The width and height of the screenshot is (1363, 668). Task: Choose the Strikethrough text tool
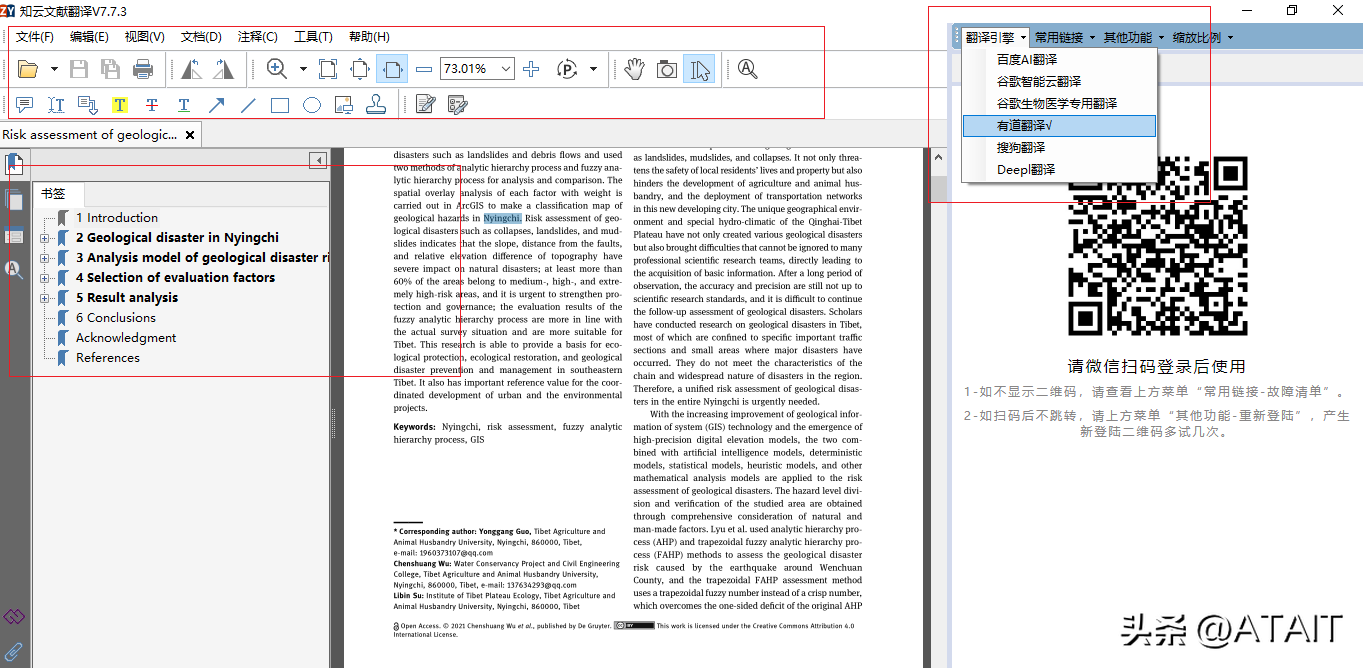click(x=152, y=104)
